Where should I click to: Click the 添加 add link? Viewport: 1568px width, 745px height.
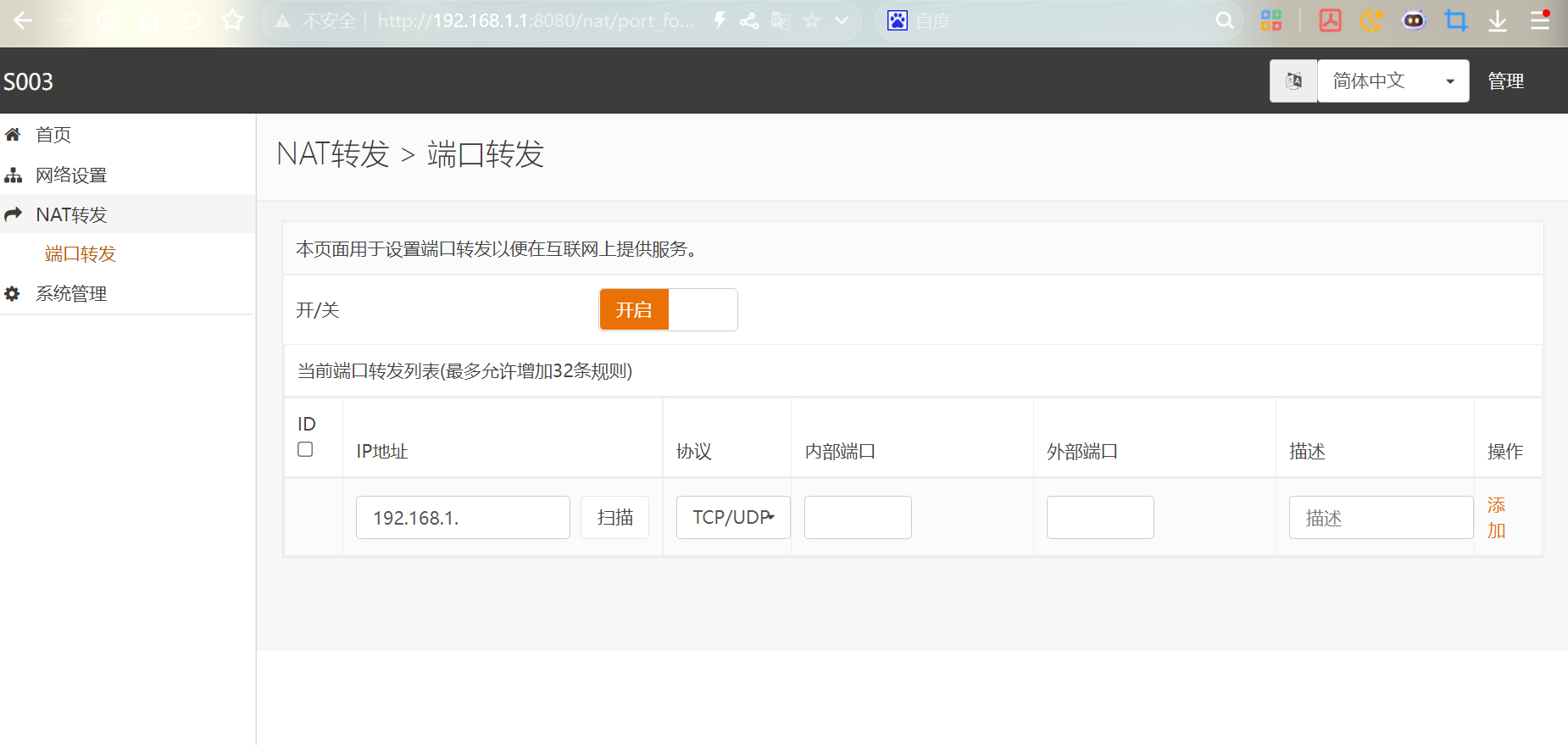pyautogui.click(x=1496, y=518)
